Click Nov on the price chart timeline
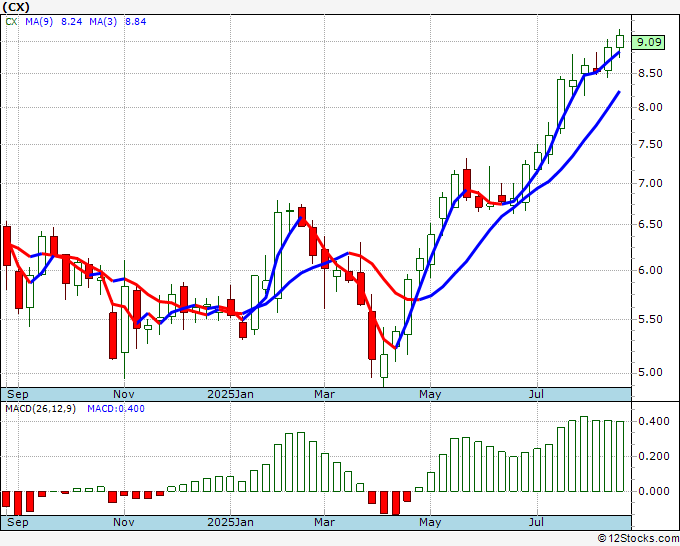Viewport: 680px width, 546px height. 124,394
